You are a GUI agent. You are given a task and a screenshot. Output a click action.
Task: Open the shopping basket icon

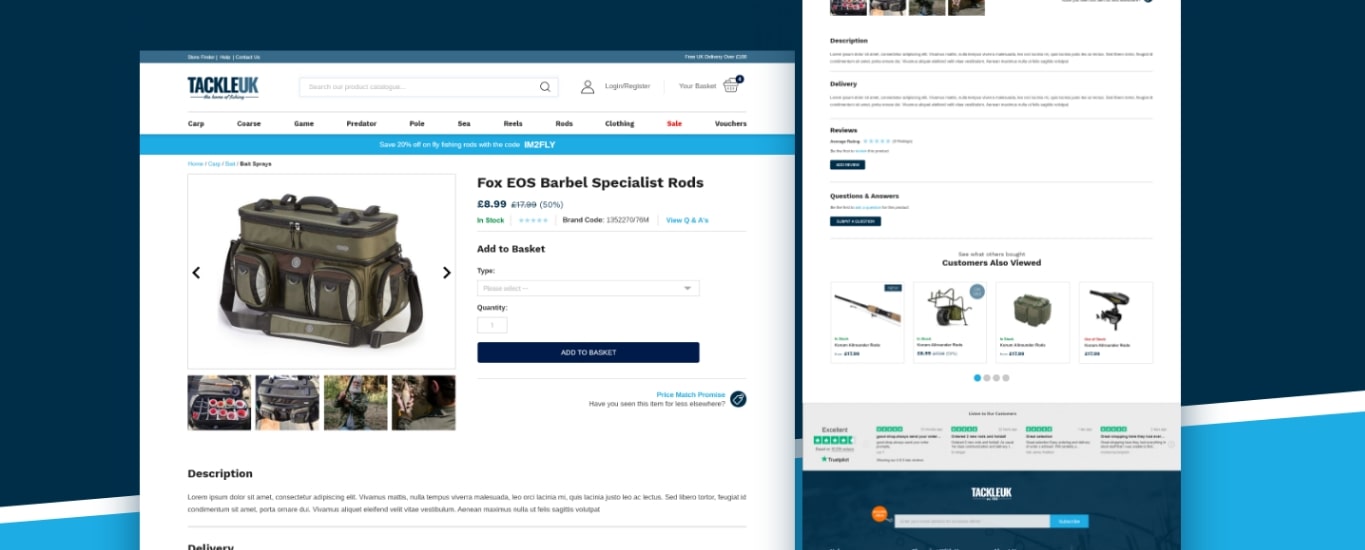(731, 86)
